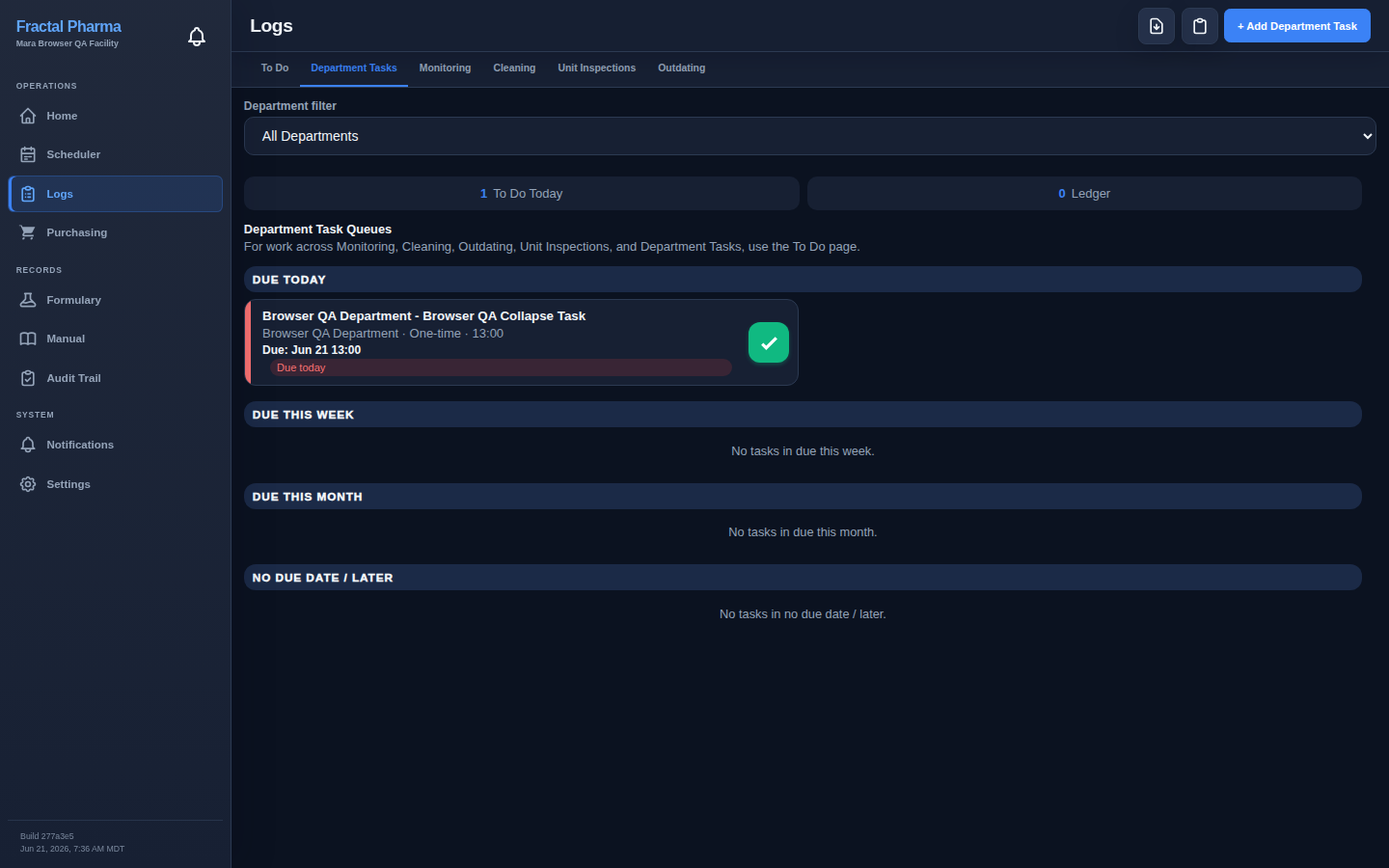Click the Formulary flask icon
Screen dimensions: 1389x868
coord(28,300)
